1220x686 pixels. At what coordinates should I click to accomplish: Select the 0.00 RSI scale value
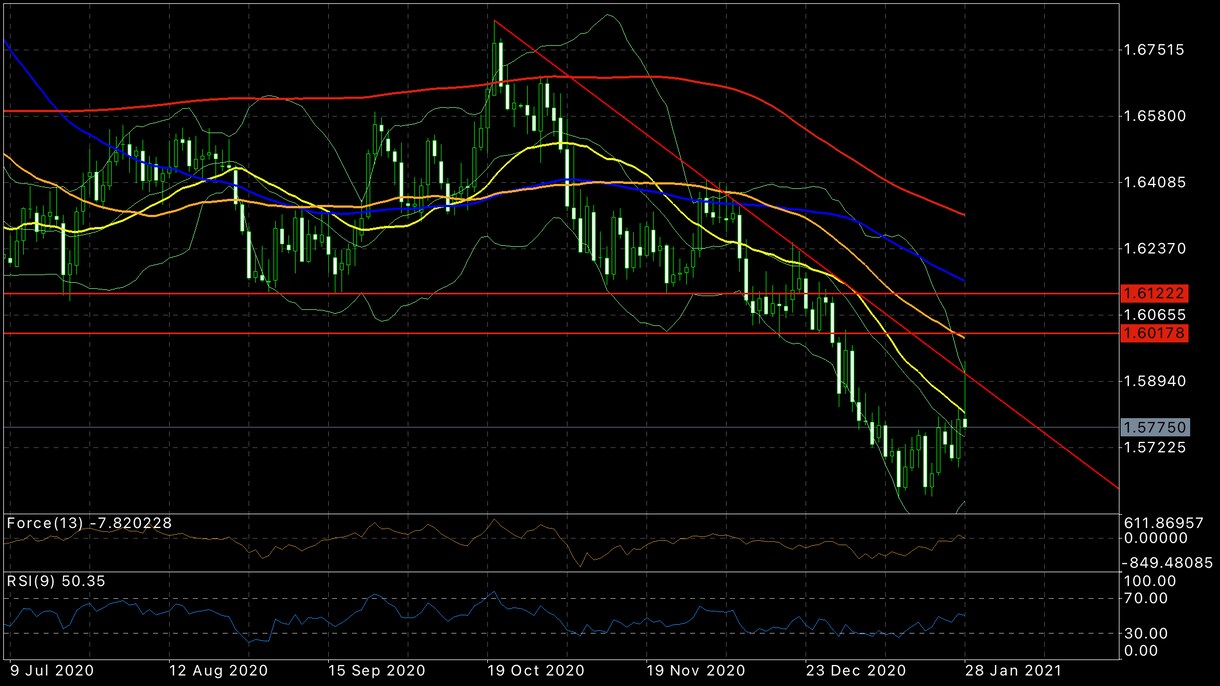[x=1142, y=650]
